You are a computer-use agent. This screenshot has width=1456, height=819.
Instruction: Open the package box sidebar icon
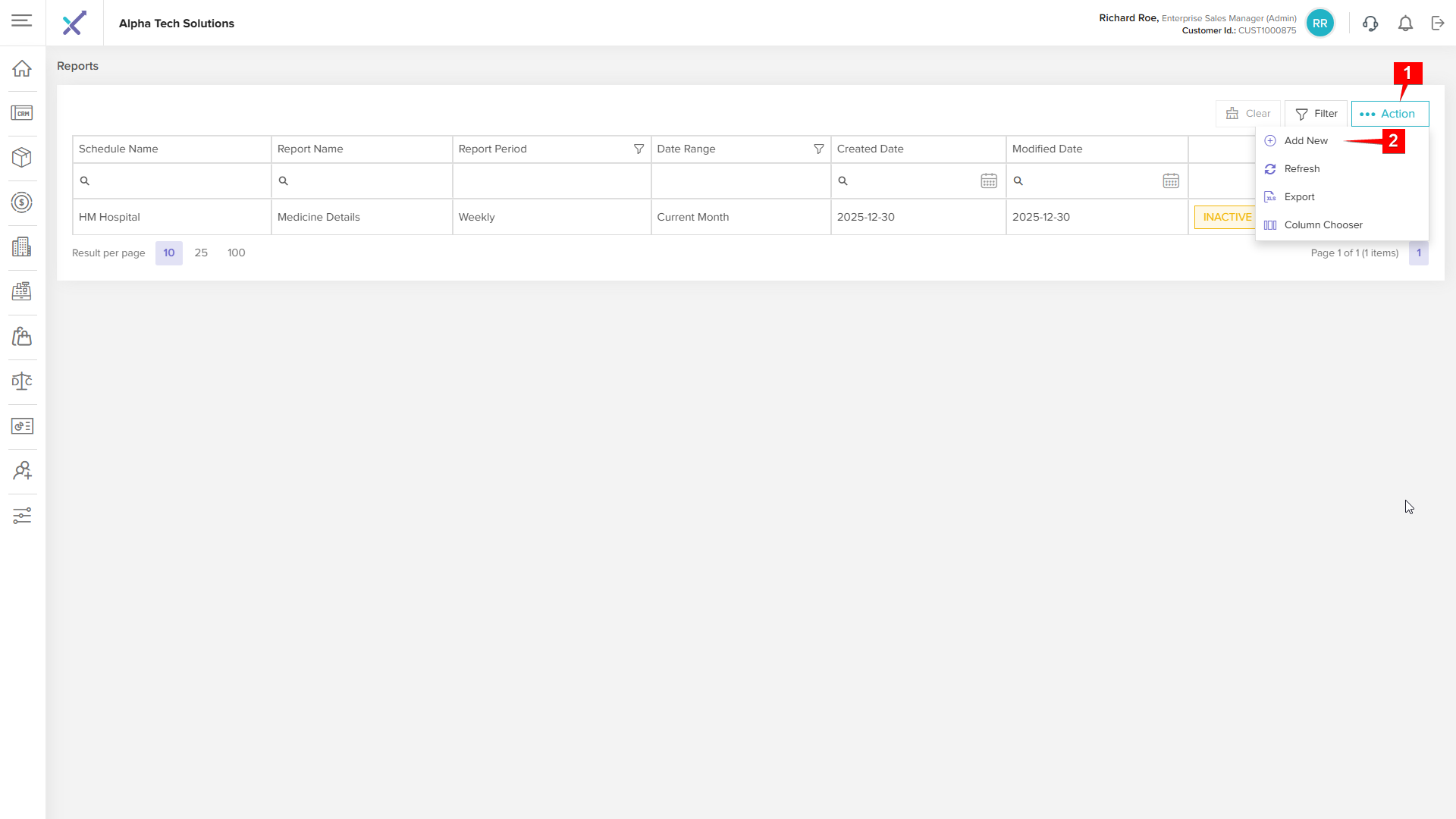(22, 158)
